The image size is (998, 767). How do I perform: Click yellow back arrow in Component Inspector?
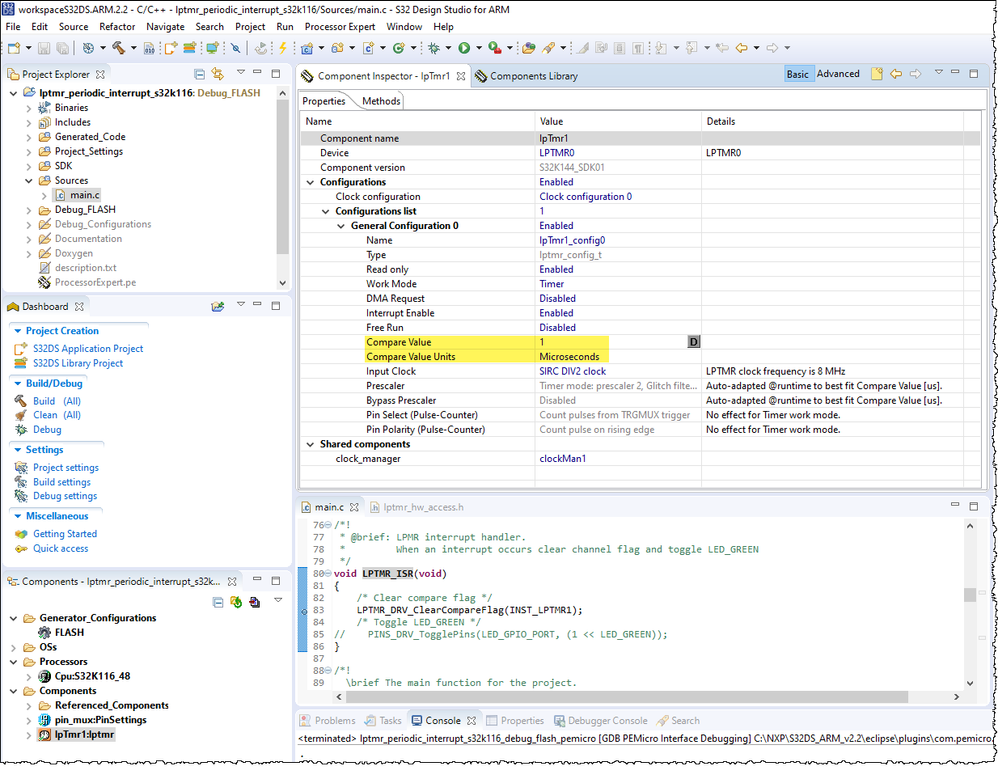tap(896, 74)
